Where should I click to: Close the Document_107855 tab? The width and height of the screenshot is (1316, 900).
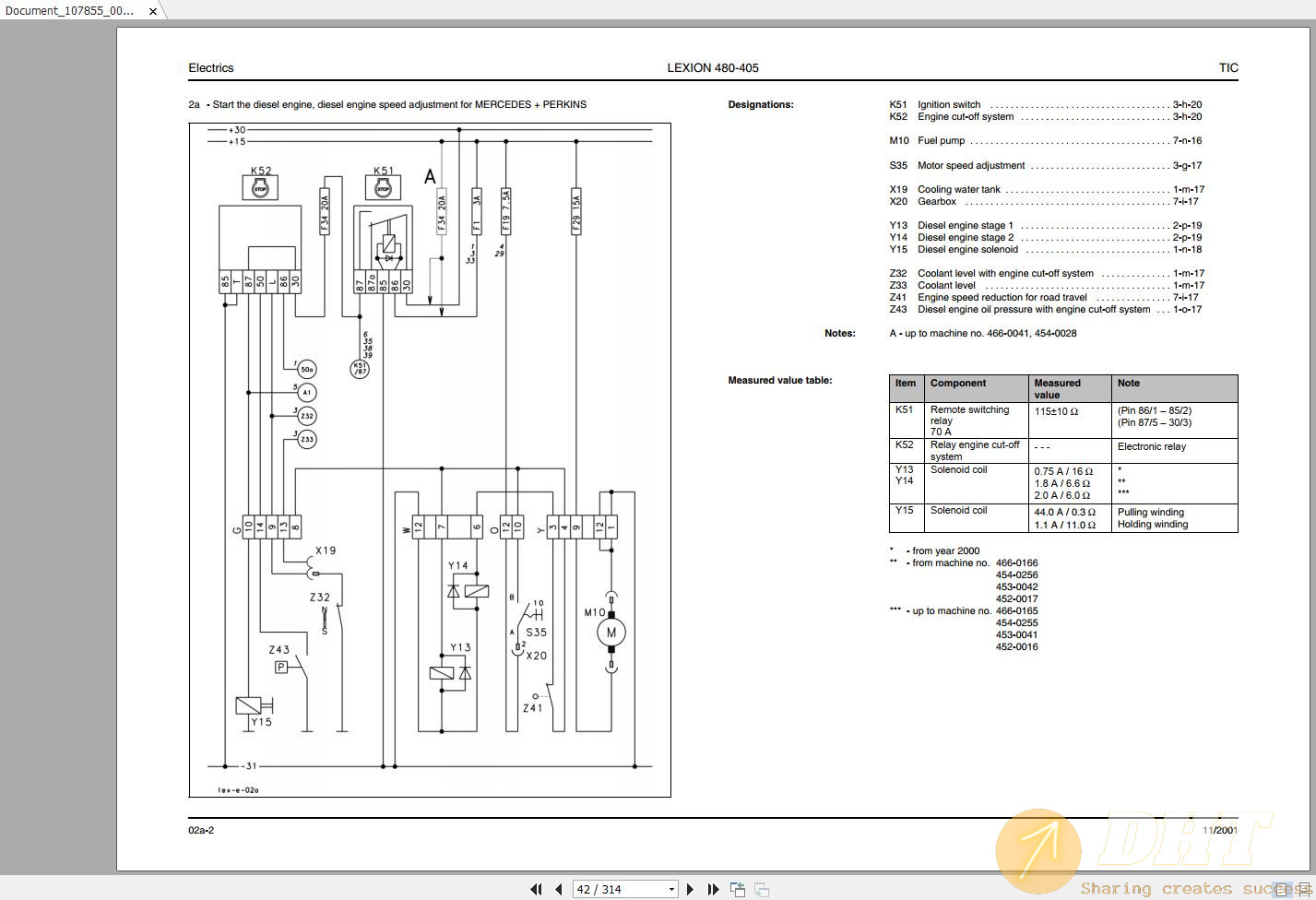click(x=153, y=12)
